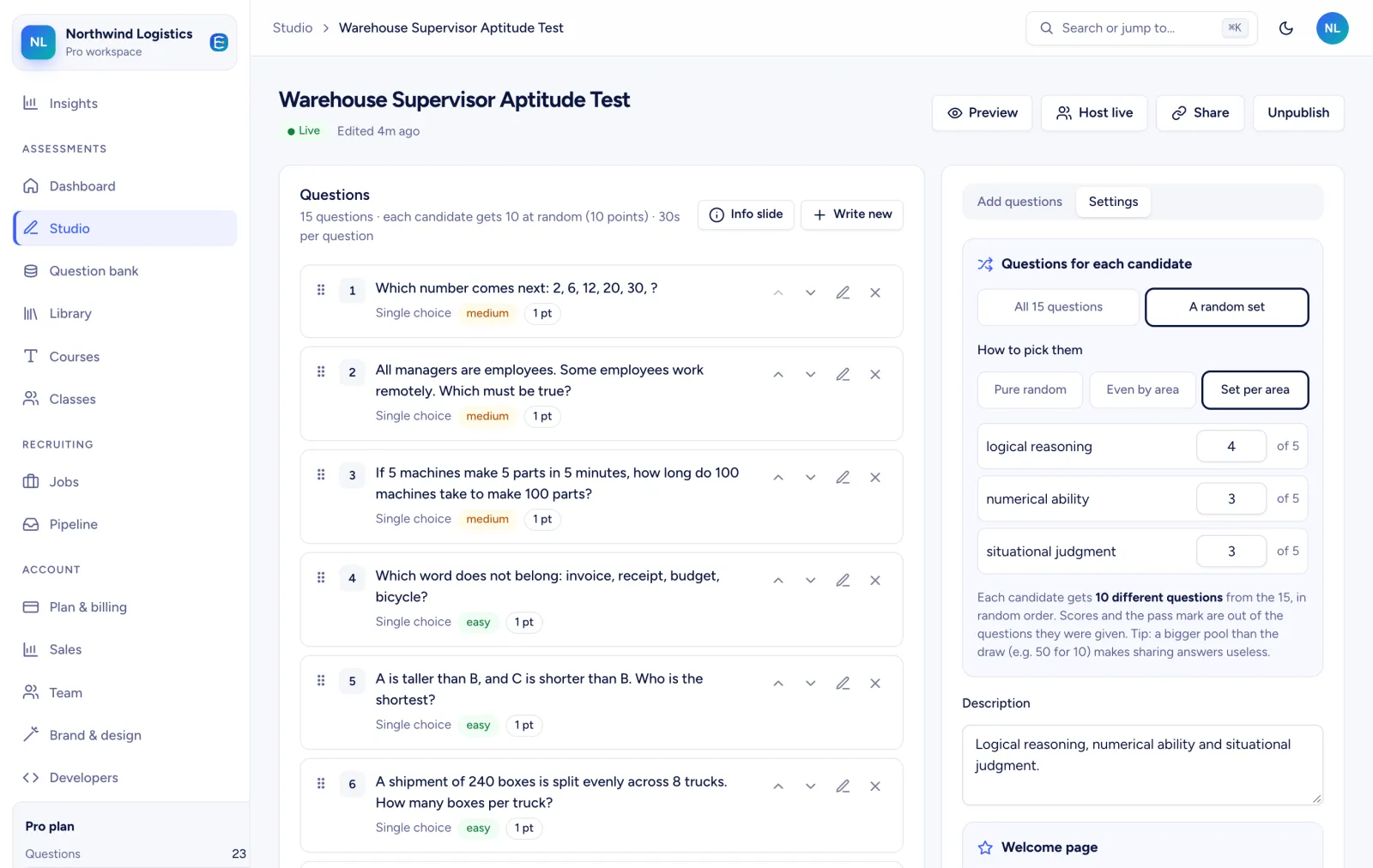Move question 2 down with chevron

click(810, 375)
